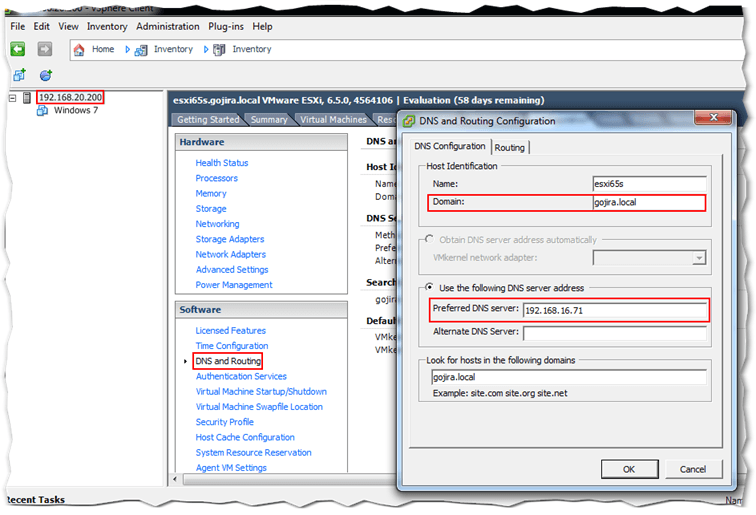This screenshot has height=515, width=756.
Task: Click the Alternate DNS Server field
Action: coord(615,333)
